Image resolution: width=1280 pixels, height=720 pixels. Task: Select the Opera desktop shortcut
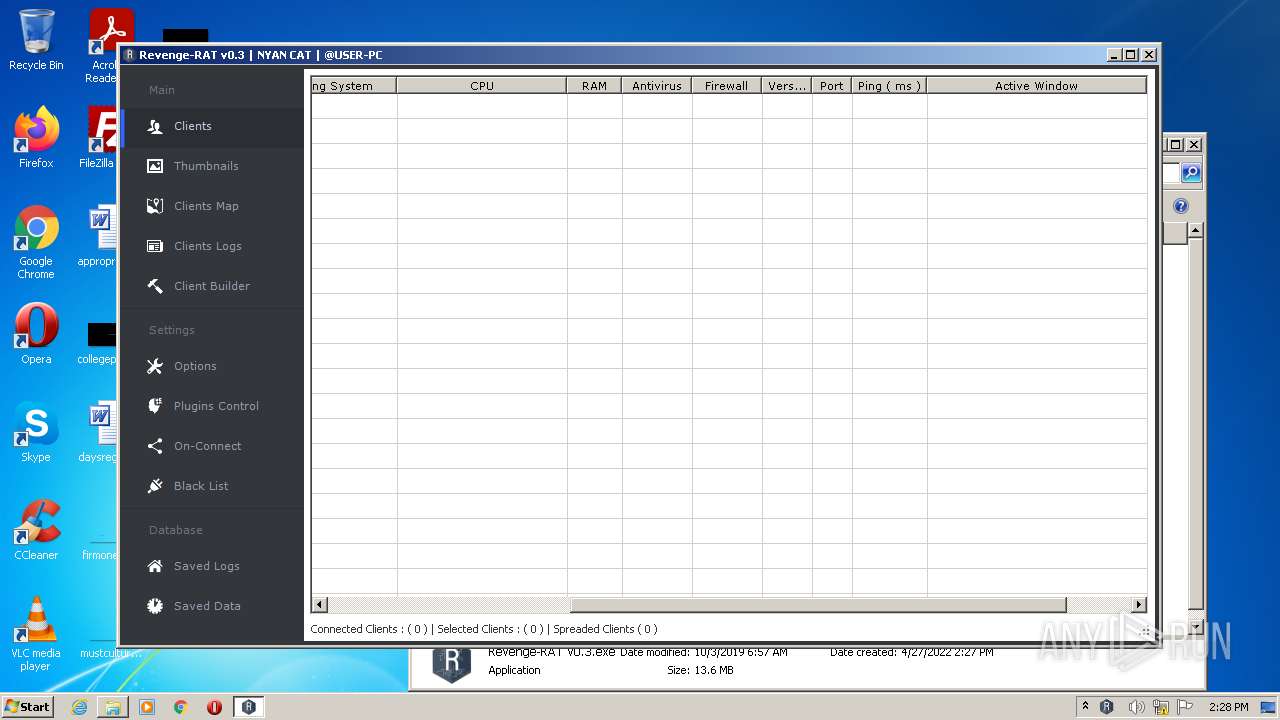(x=36, y=334)
